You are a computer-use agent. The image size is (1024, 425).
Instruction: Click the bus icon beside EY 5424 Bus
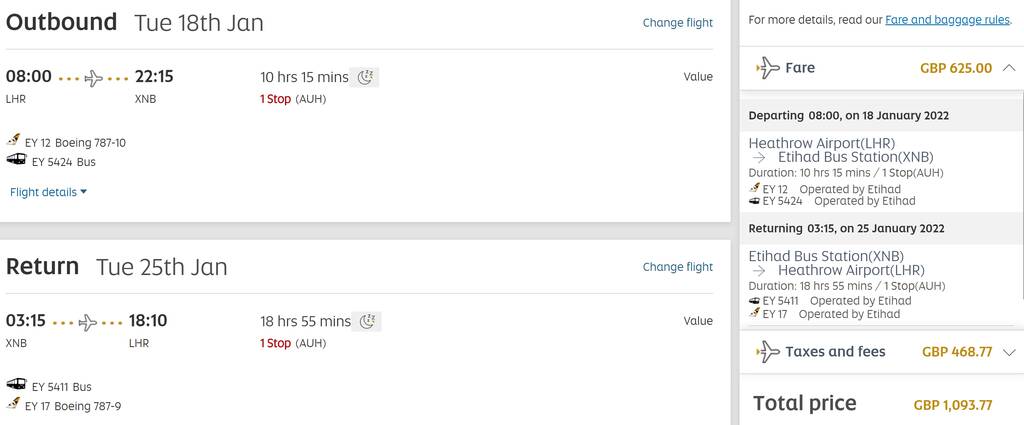[x=16, y=159]
